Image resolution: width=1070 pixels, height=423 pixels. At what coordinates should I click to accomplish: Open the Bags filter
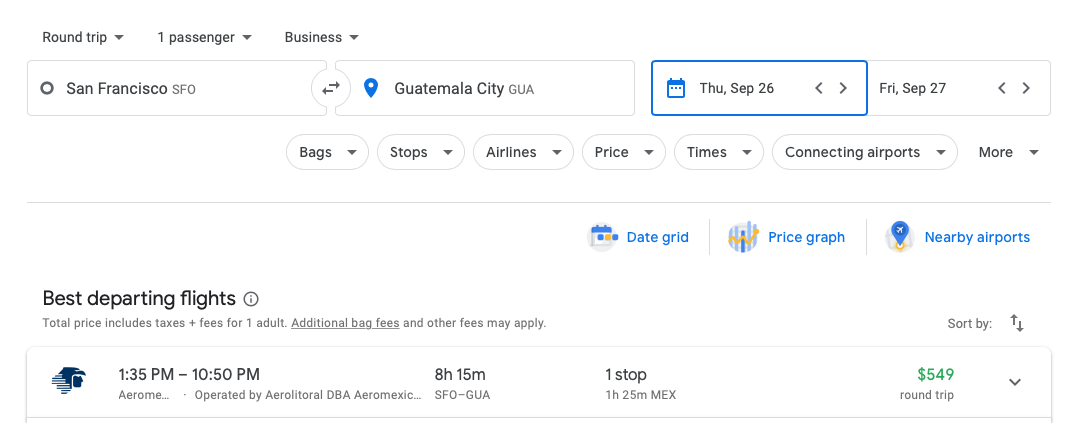coord(327,152)
